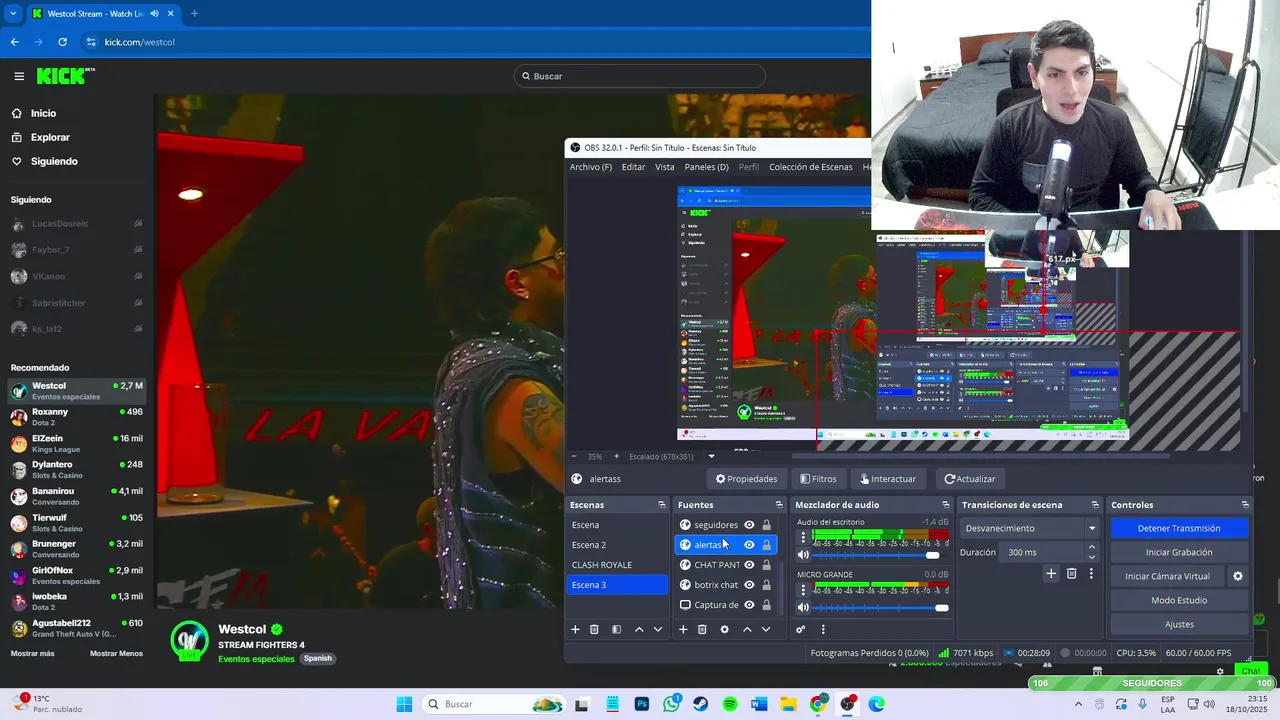The image size is (1280, 720).
Task: Open source properties gear in Fuentes toolbar
Action: tap(724, 629)
